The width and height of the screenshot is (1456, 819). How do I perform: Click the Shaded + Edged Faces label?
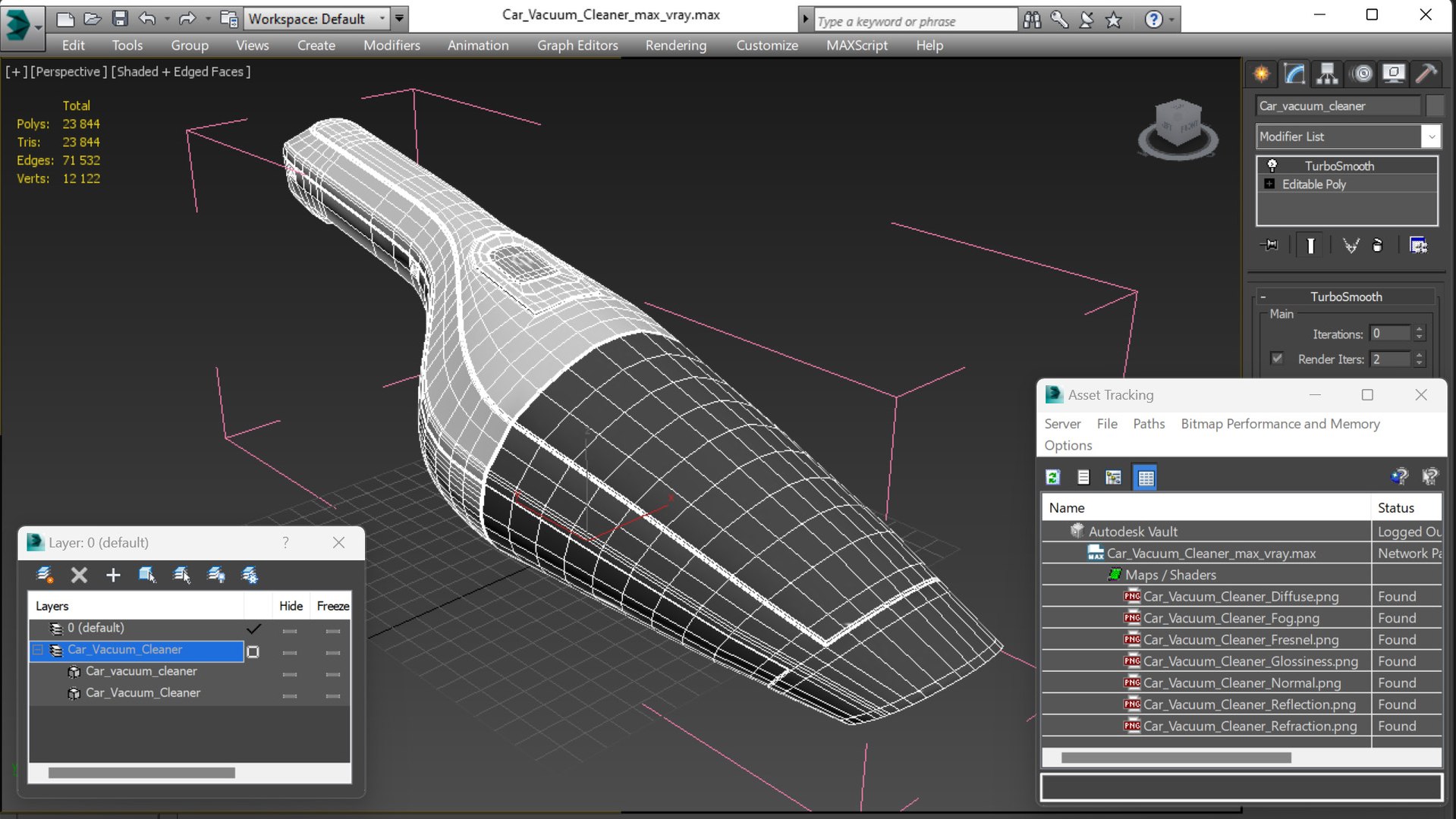181,71
